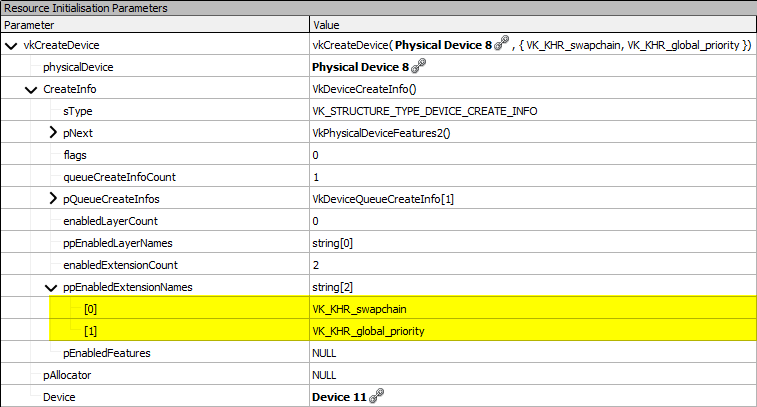Open the Device 11 resource link
757x407 pixels.
(x=339, y=397)
